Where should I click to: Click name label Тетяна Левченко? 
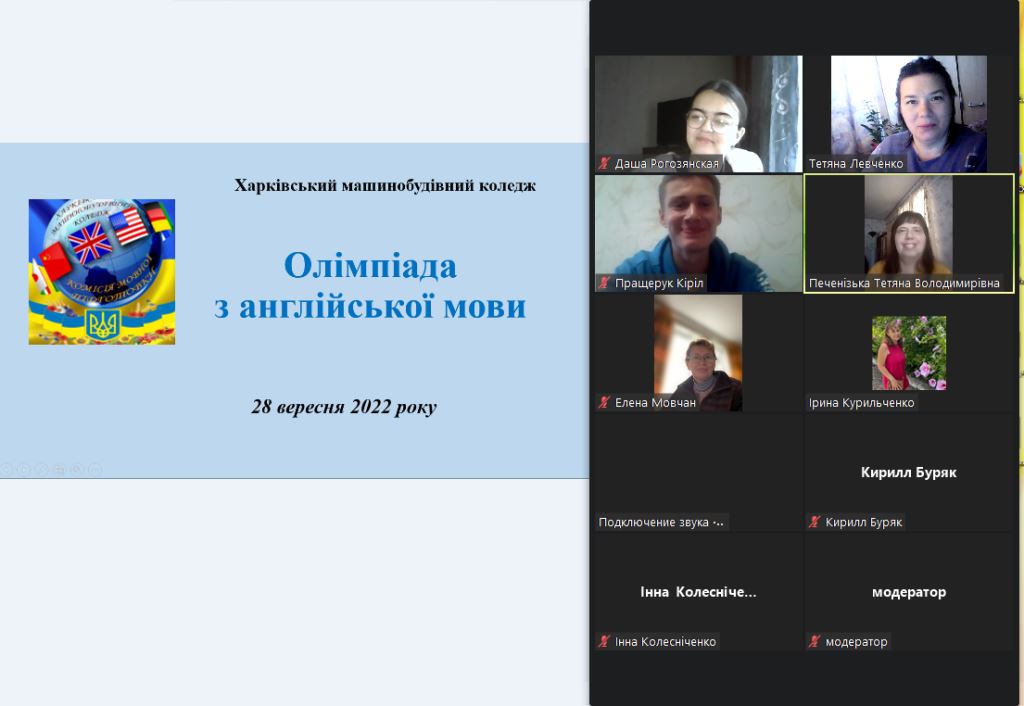point(856,163)
